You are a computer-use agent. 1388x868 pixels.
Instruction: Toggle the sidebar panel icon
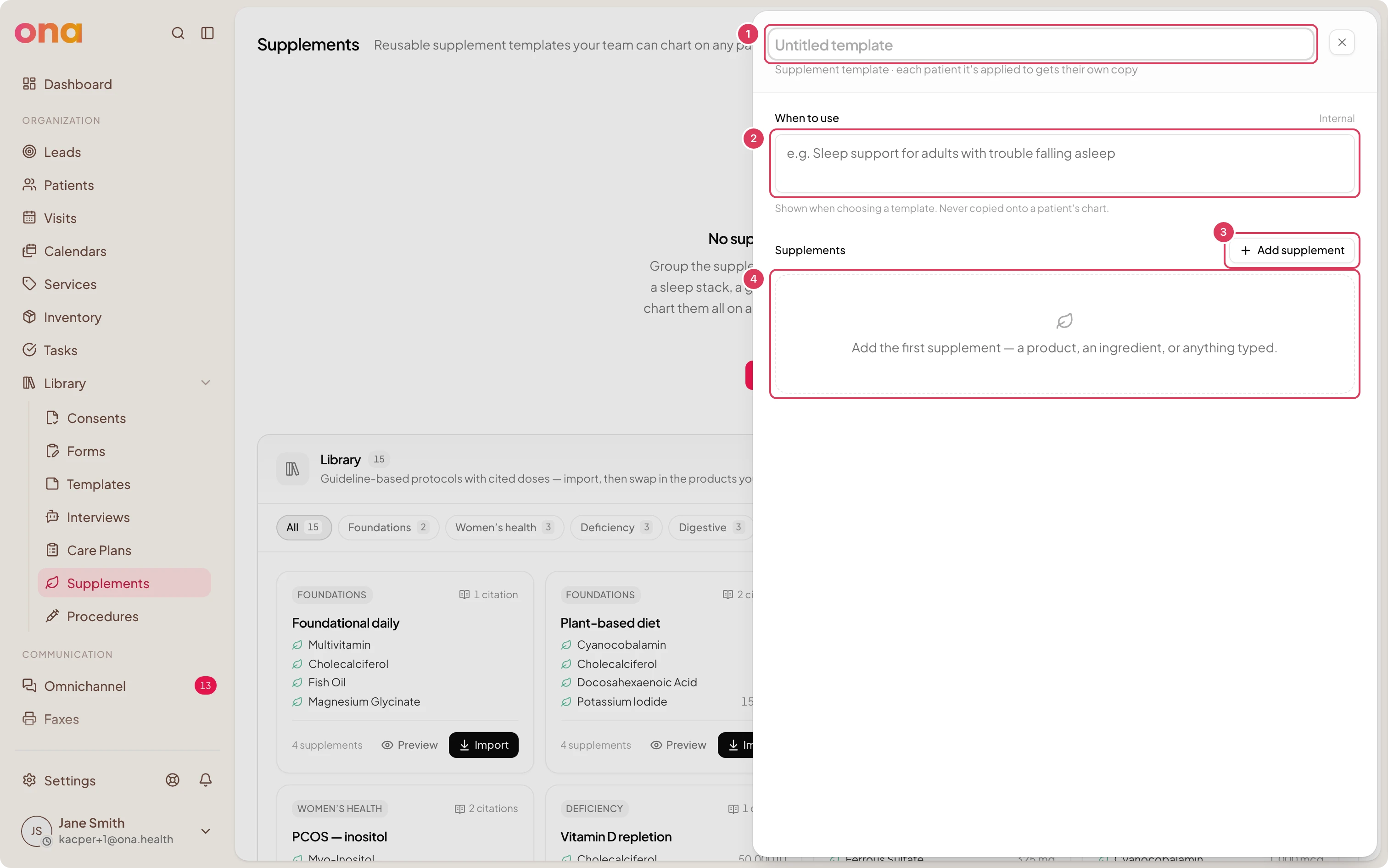[207, 33]
